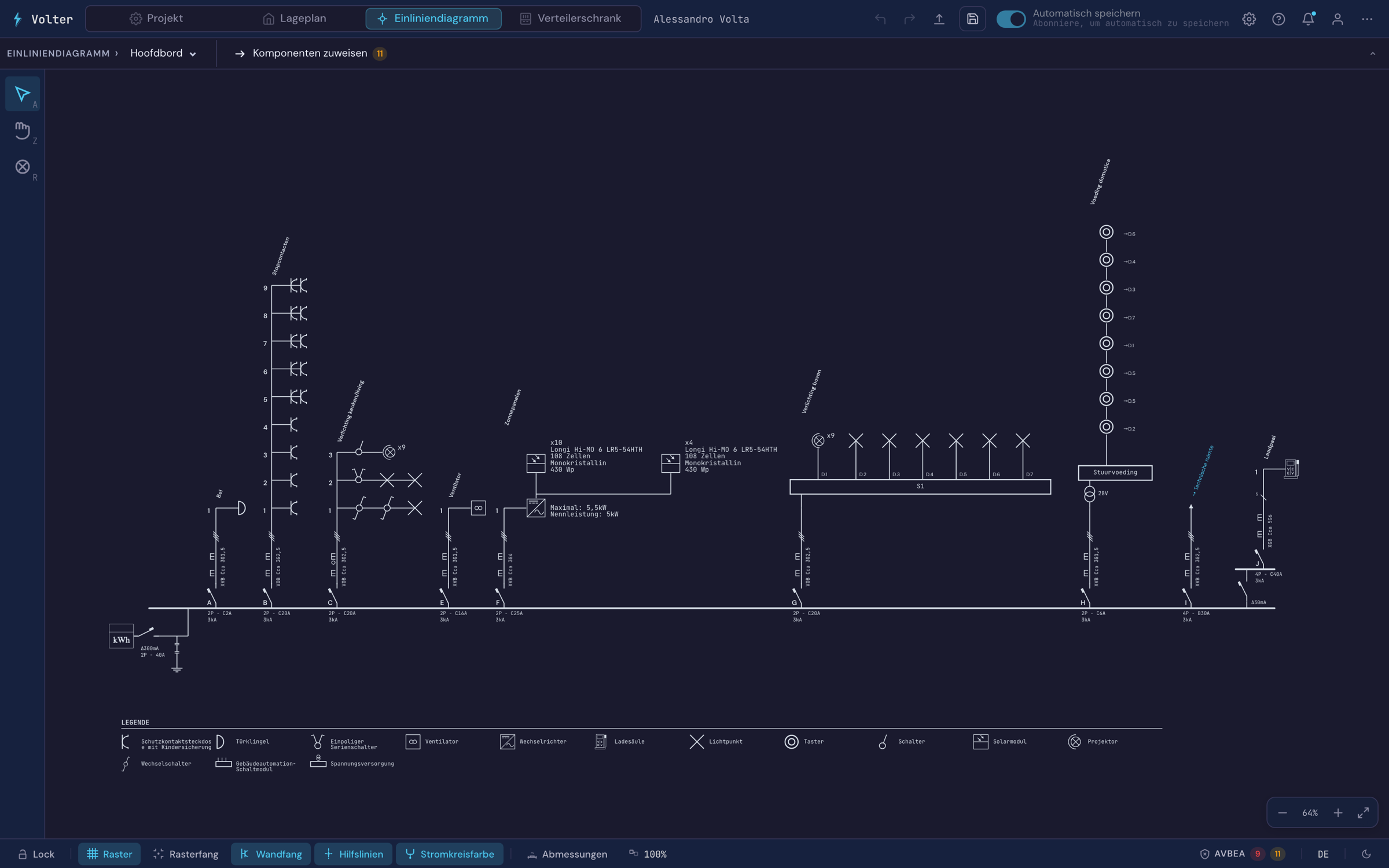Click the Abmessungen button
1389x868 pixels.
click(567, 854)
